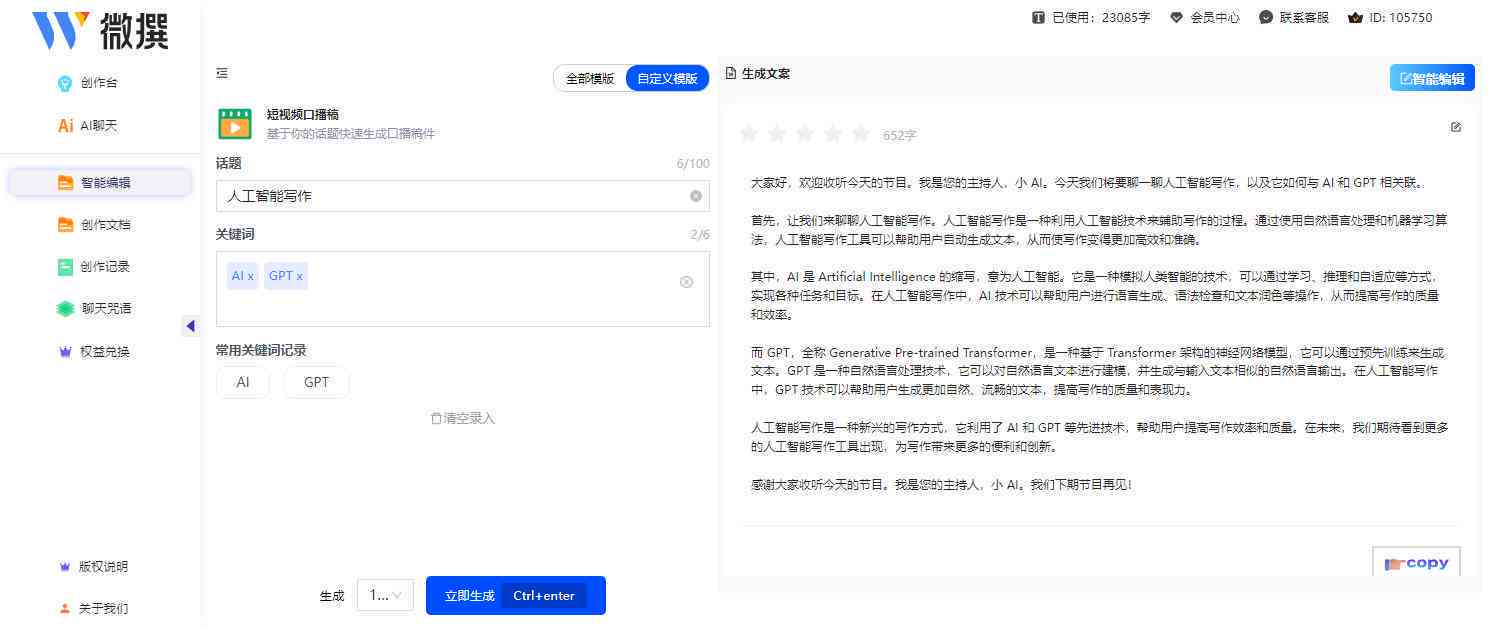Open 会员中心

click(x=1205, y=17)
